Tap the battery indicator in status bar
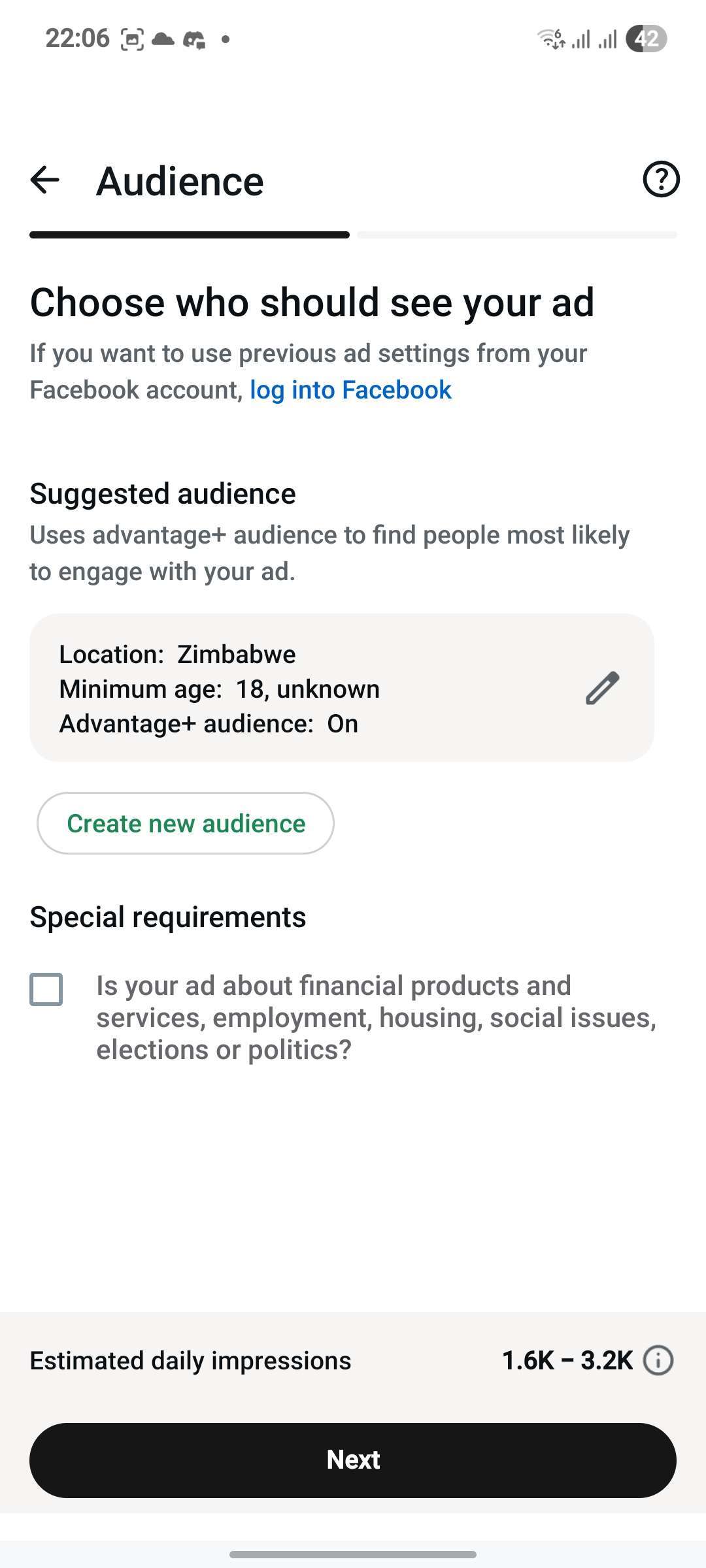 click(646, 39)
